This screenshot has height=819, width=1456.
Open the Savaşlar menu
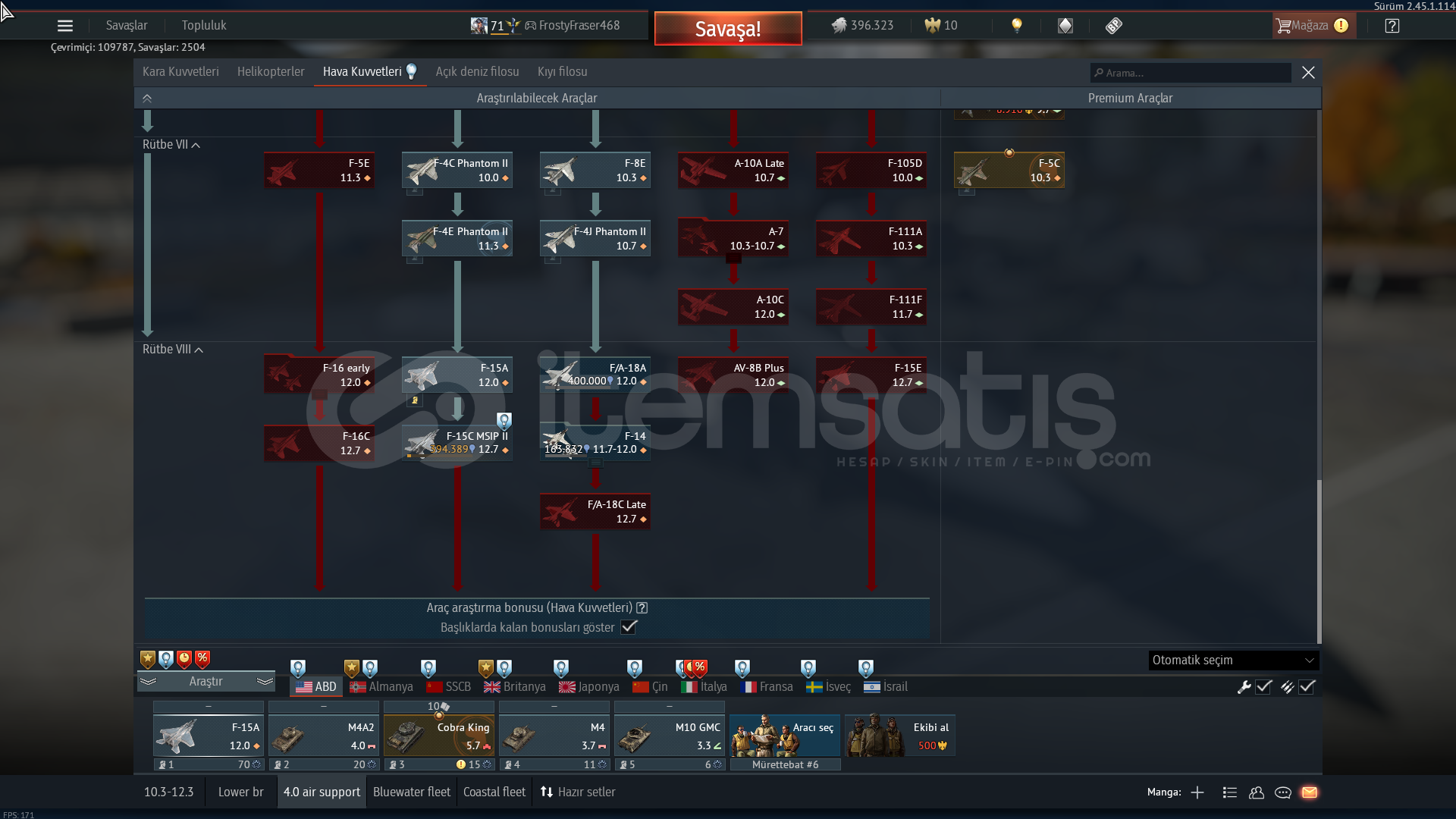pos(127,26)
